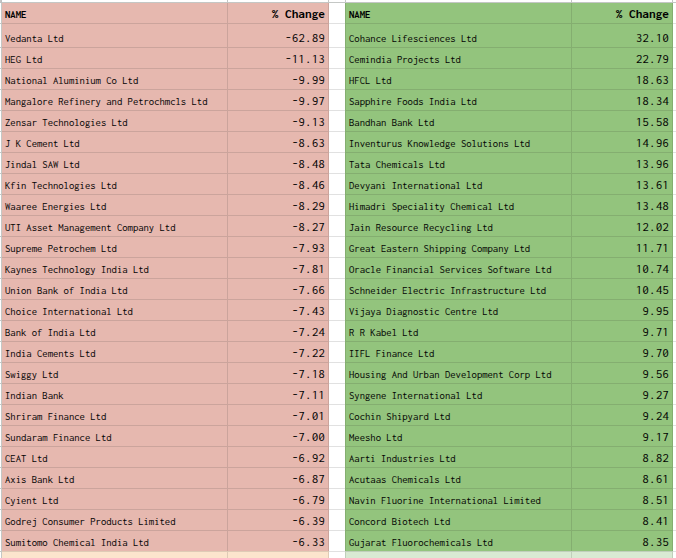
Task: Select the HEG Ltd cell
Action: [114, 59]
